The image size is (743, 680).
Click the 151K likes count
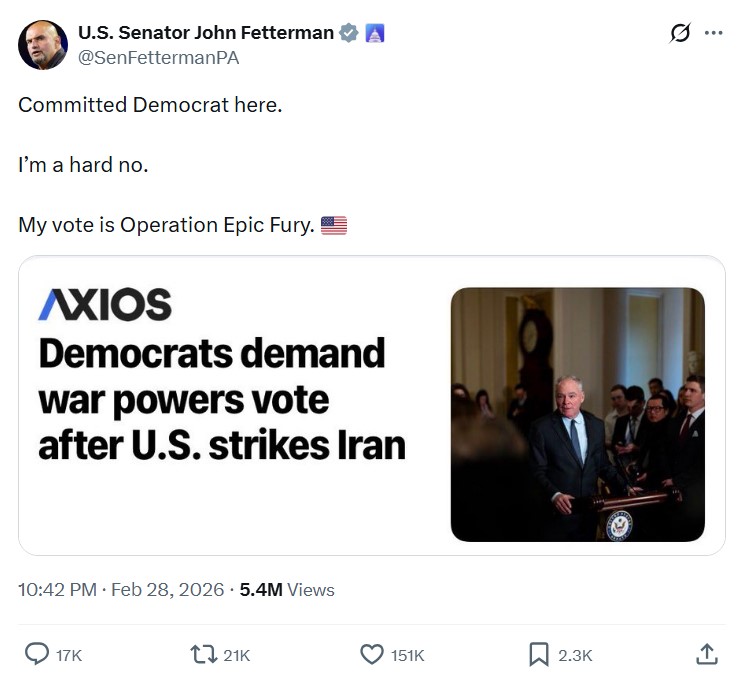pos(407,655)
